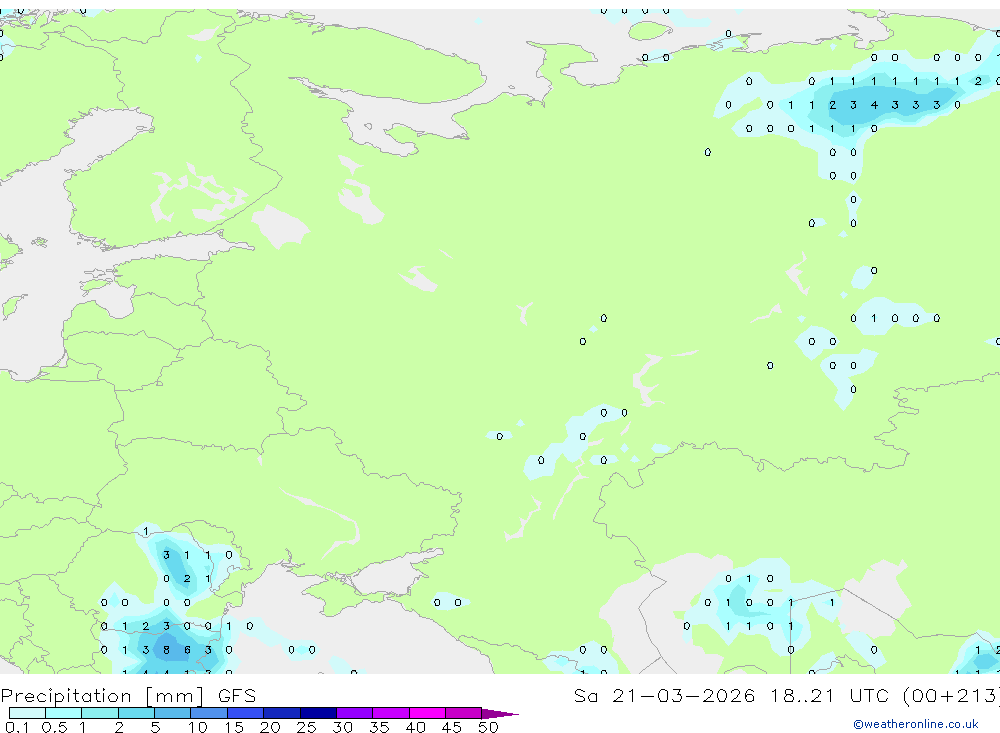Click the '4' value in the northeastern rain band
1000x733 pixels.
pos(874,105)
